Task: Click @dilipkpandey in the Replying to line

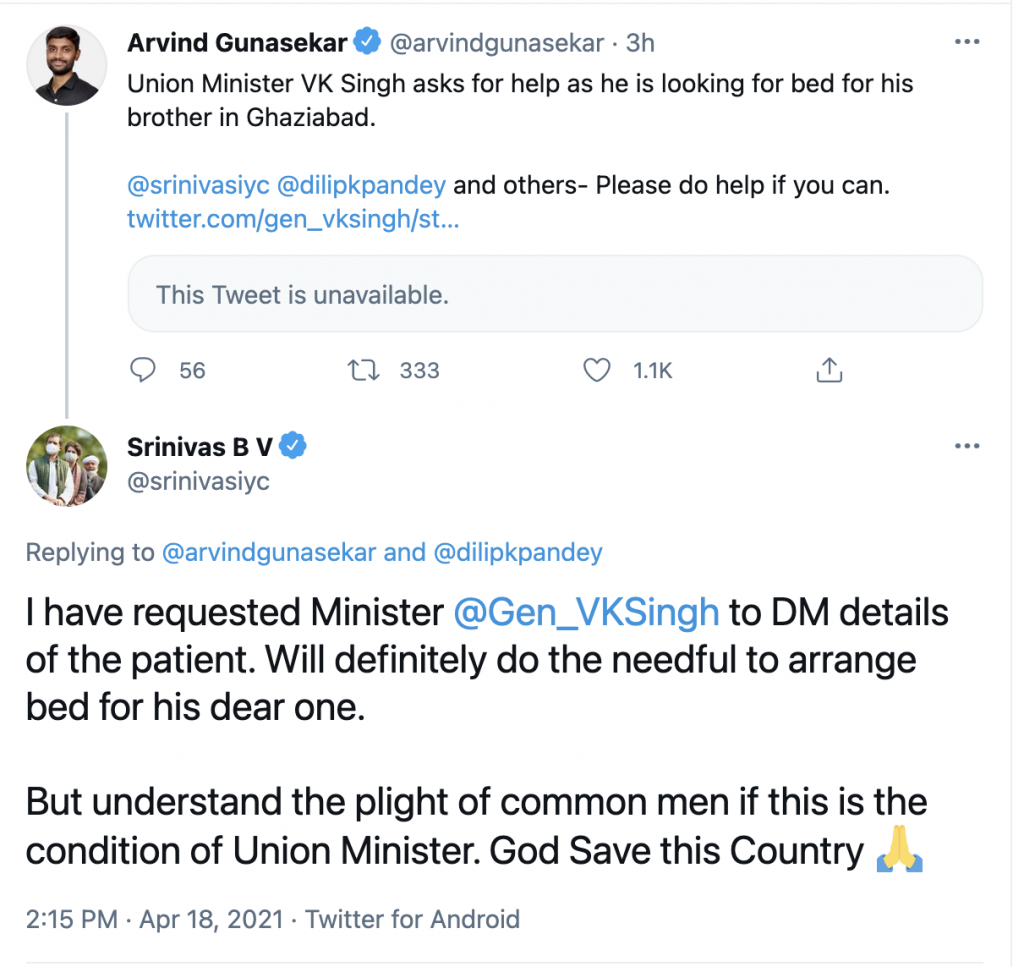Action: (x=517, y=552)
